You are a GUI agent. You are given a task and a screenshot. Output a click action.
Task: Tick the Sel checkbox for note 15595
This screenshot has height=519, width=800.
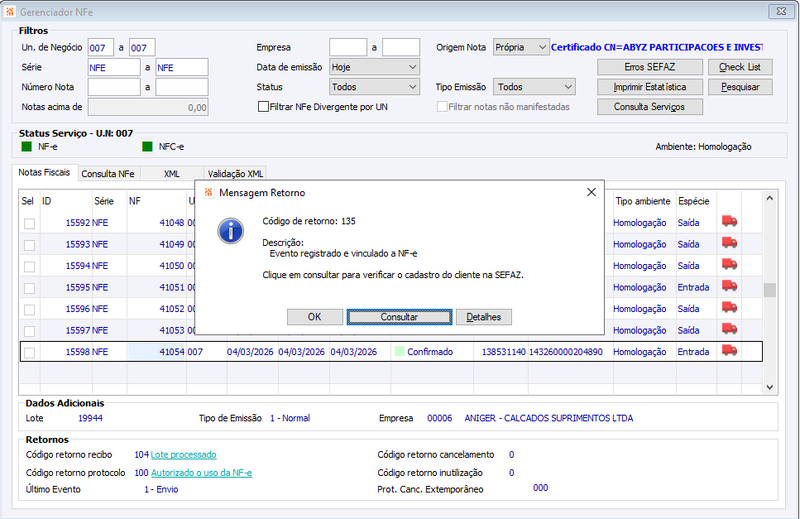(30, 288)
